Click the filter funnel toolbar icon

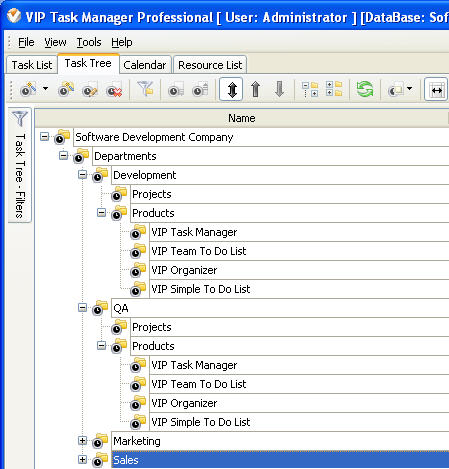click(145, 89)
